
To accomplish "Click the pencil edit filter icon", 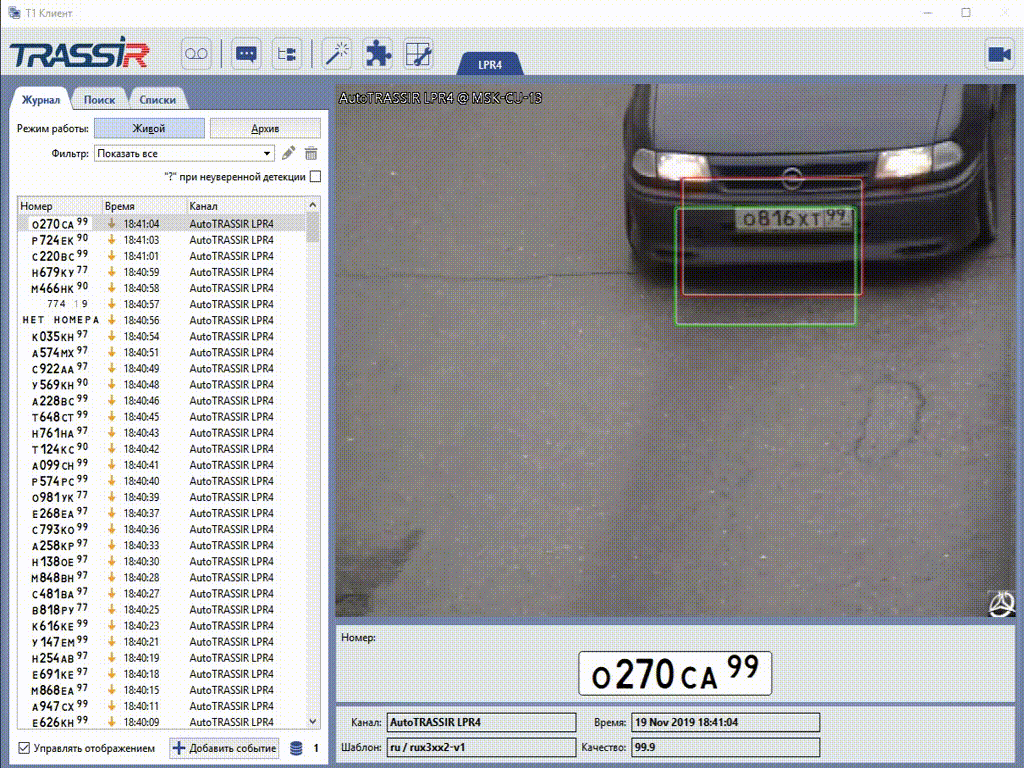I will (x=288, y=154).
